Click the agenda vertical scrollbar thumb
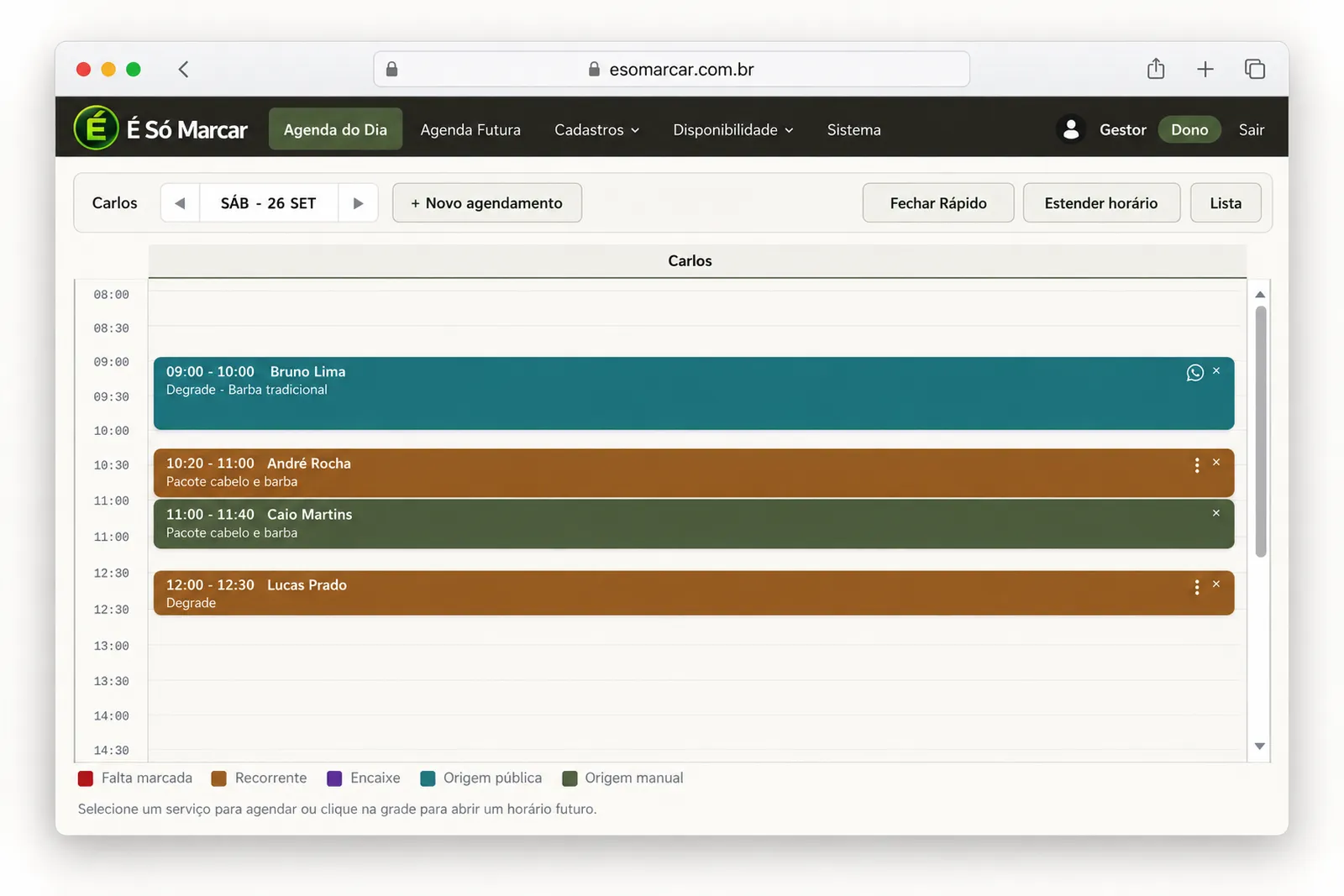 1260,432
